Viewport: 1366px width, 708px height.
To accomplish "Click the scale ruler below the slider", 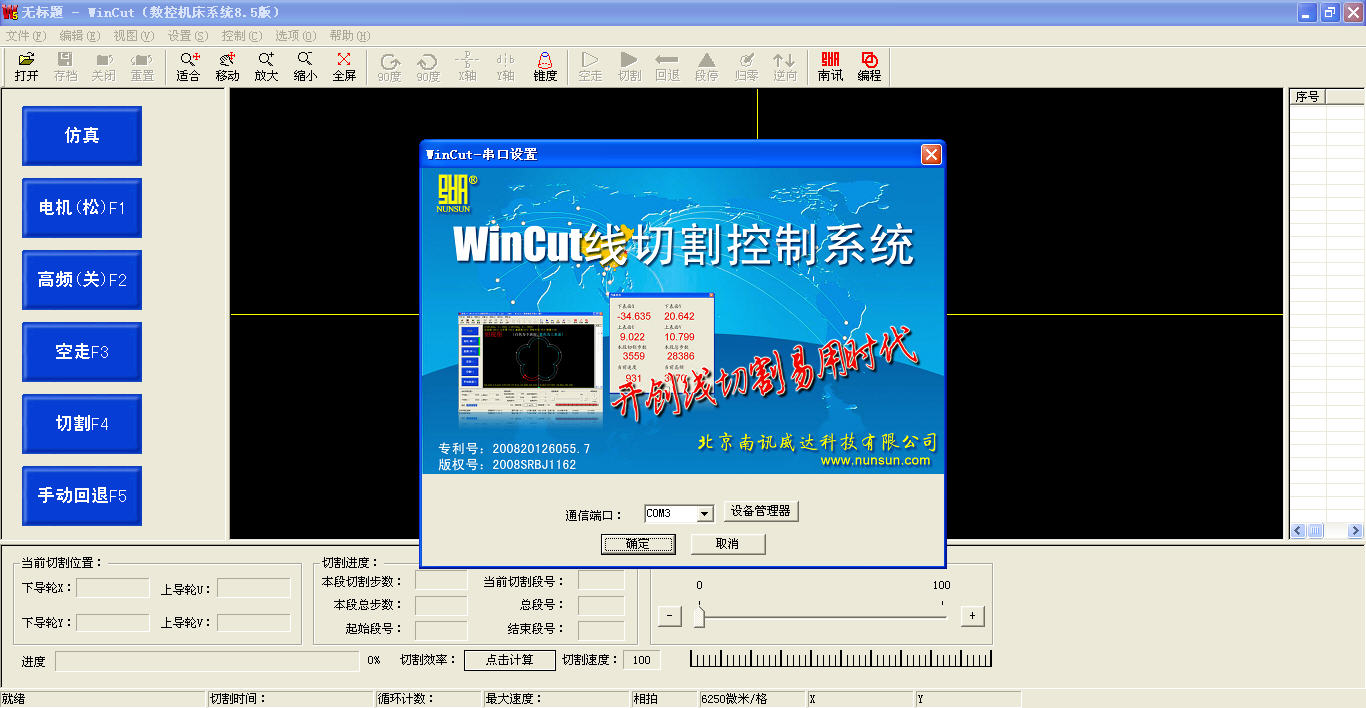I will point(841,658).
